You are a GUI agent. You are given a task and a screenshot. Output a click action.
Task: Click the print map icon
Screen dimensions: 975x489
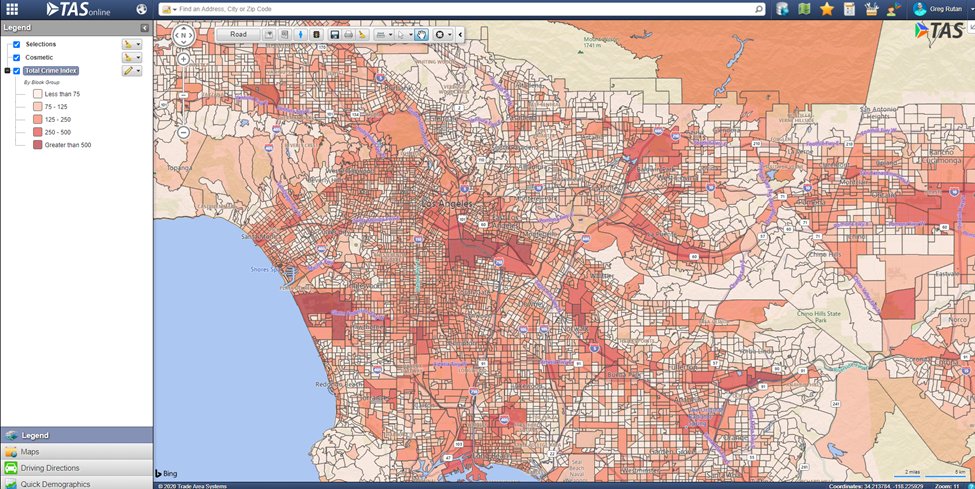coord(349,35)
